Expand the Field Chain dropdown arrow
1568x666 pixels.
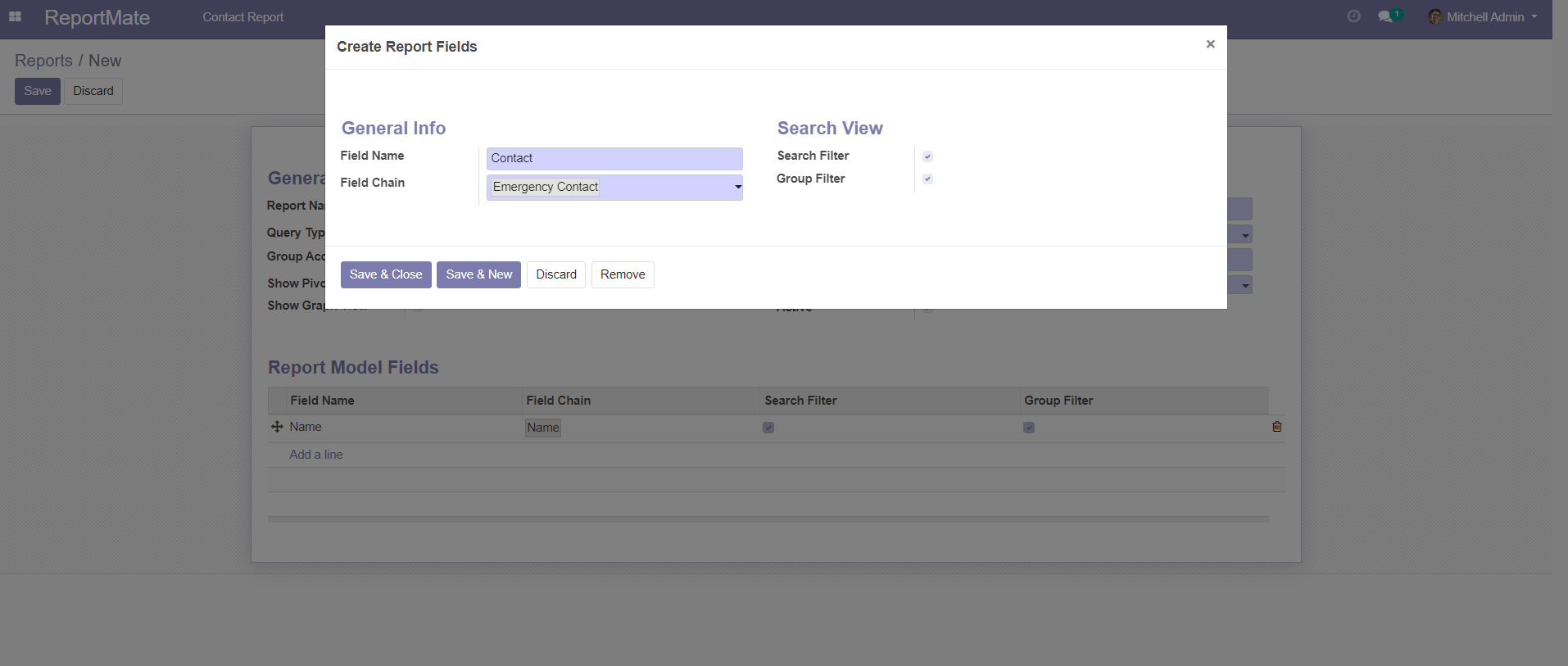point(737,188)
